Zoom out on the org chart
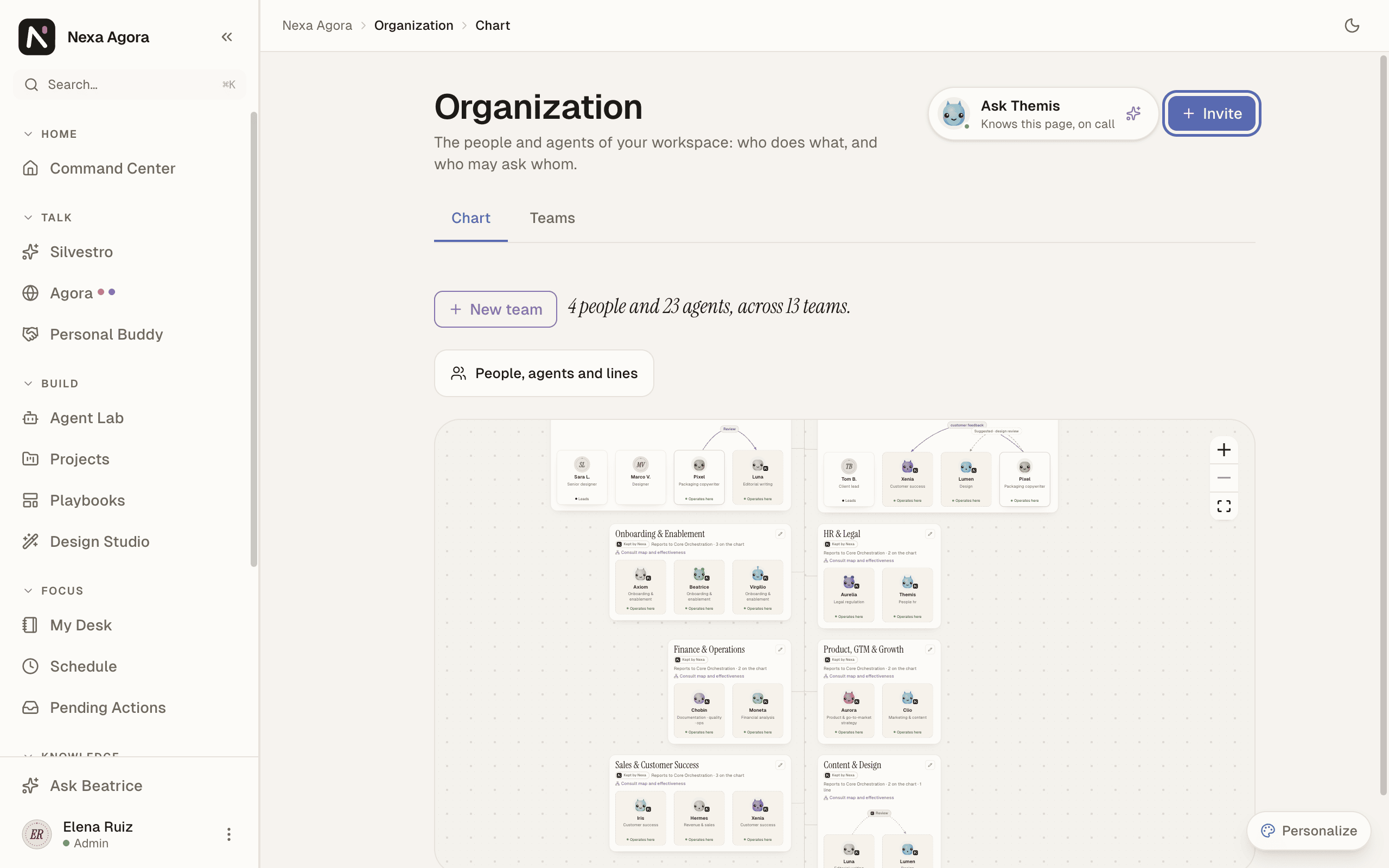This screenshot has width=1389, height=868. coord(1224,477)
